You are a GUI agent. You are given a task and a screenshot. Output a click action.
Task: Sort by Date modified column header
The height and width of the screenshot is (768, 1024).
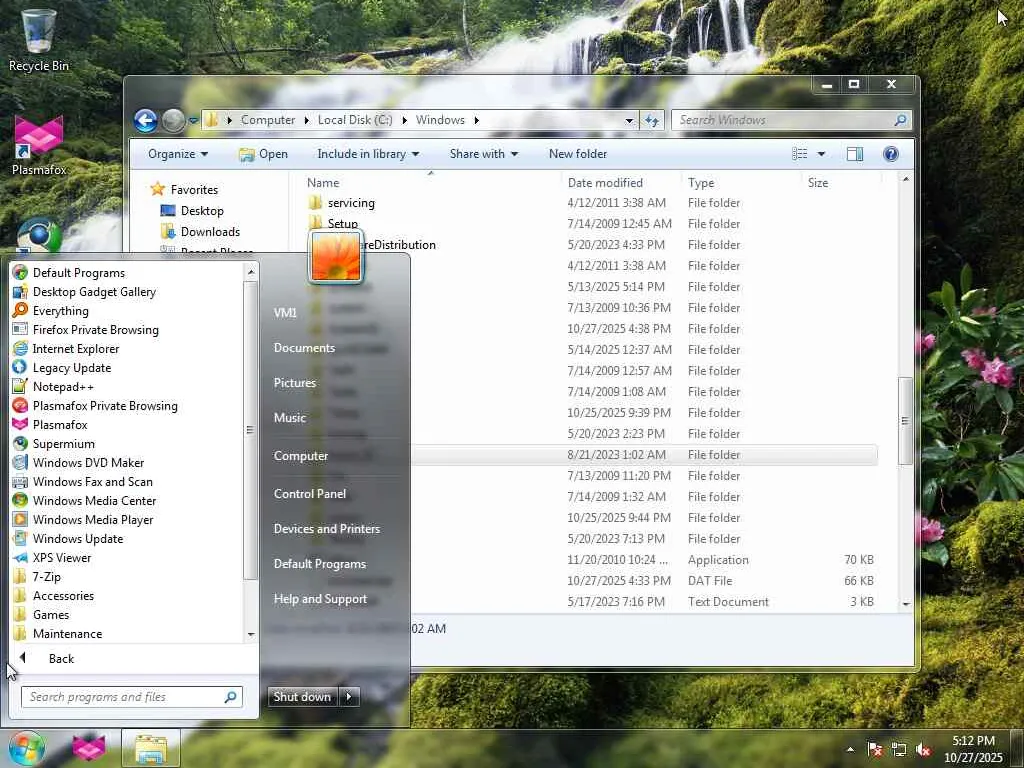point(605,183)
